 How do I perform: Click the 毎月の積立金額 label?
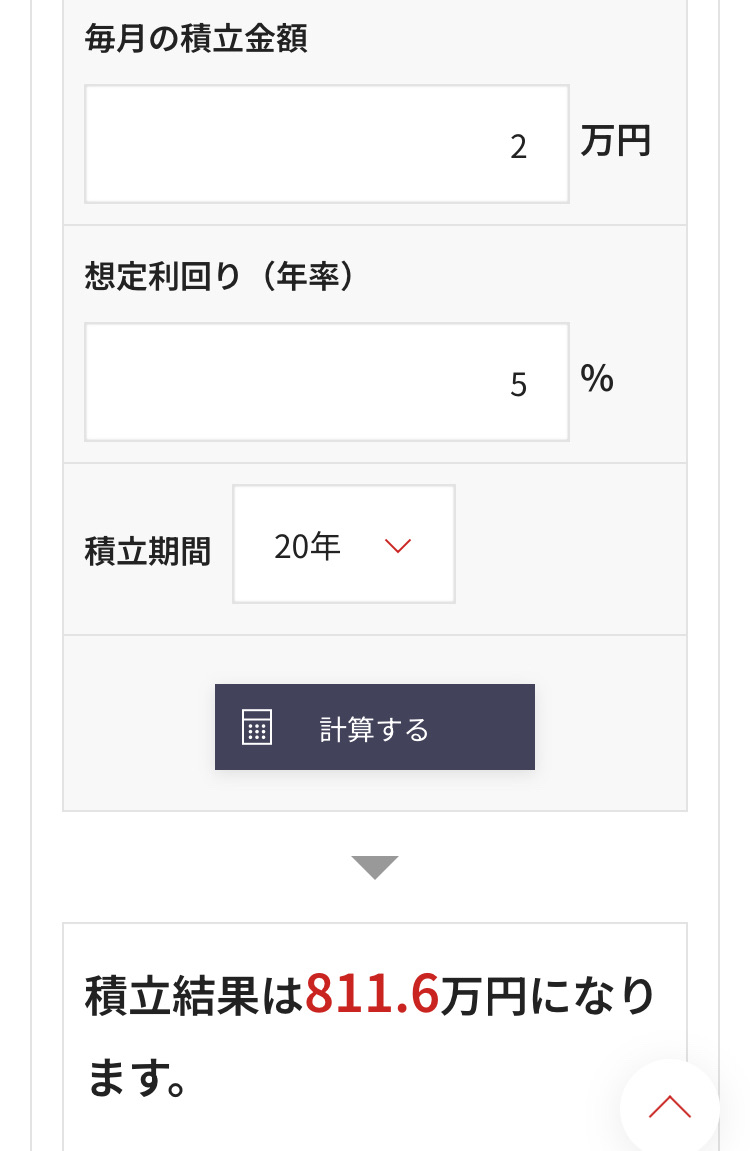pyautogui.click(x=196, y=40)
